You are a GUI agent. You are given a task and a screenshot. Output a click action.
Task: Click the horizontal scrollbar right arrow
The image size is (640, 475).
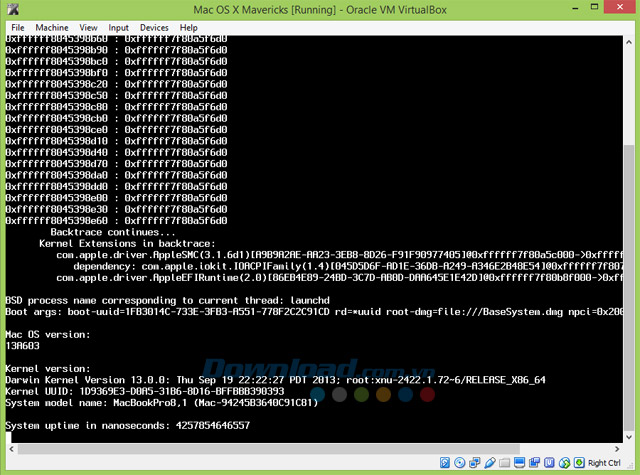tap(617, 449)
